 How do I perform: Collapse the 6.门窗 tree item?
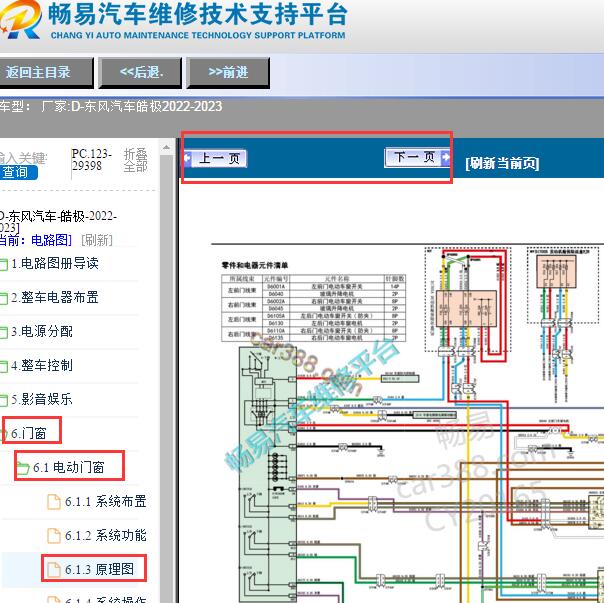pyautogui.click(x=29, y=433)
